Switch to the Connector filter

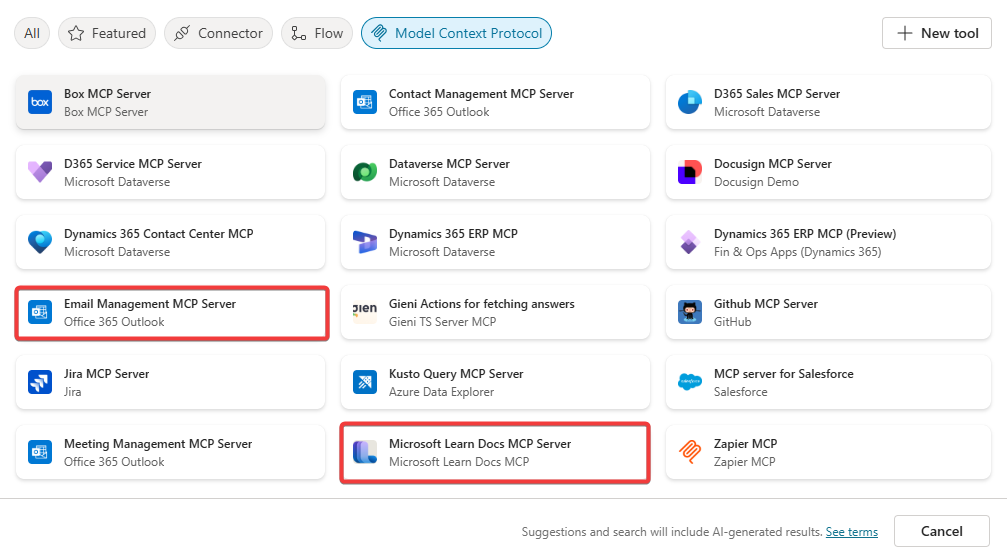tap(219, 33)
